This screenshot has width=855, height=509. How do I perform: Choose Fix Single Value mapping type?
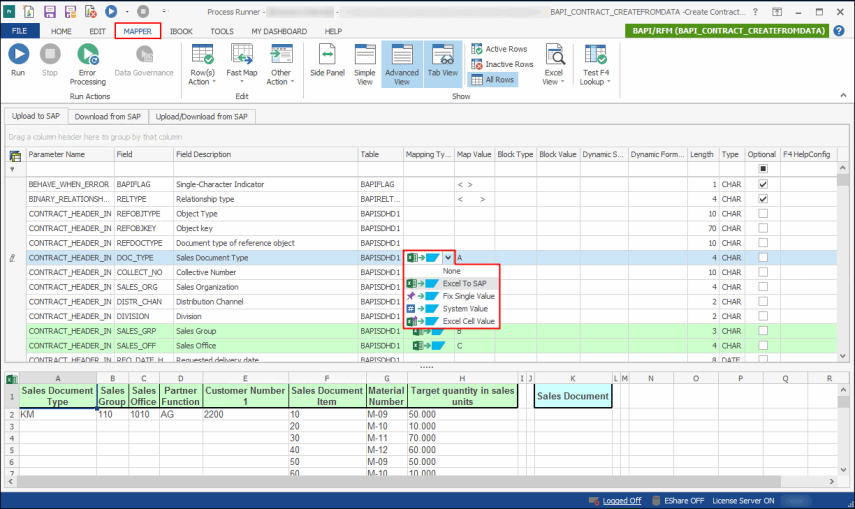[x=451, y=296]
